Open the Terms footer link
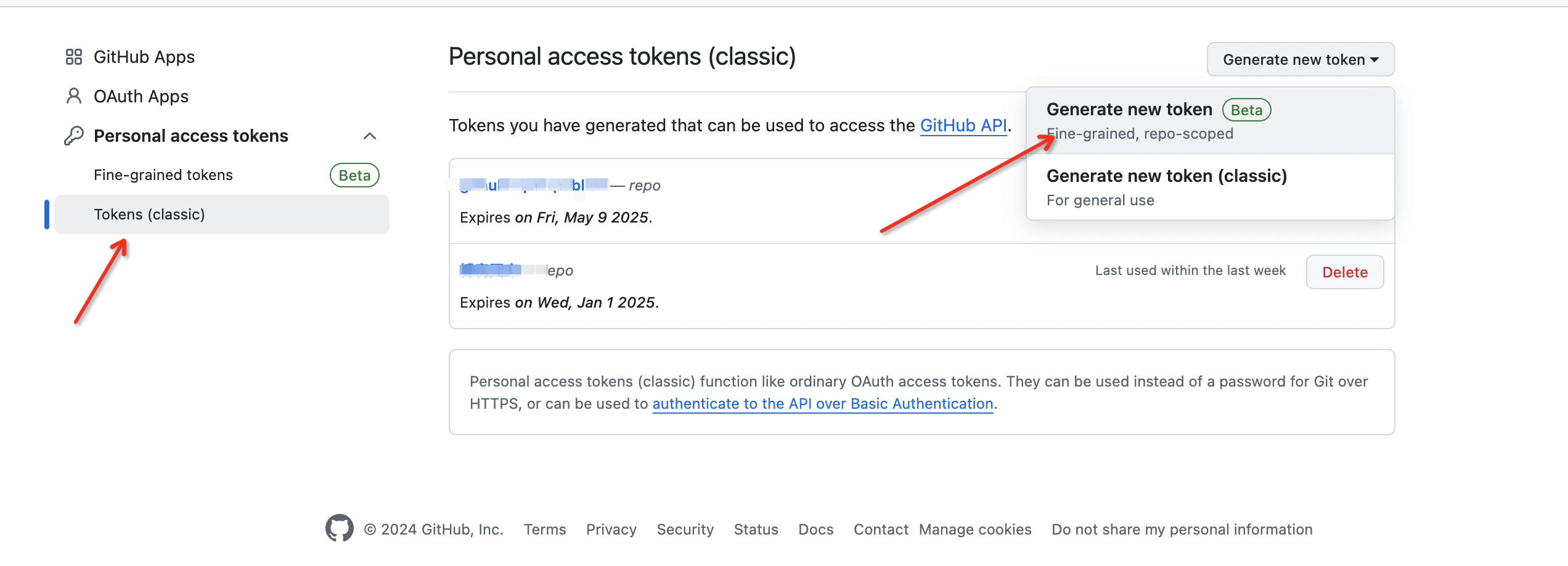The height and width of the screenshot is (566, 1568). coord(545,530)
